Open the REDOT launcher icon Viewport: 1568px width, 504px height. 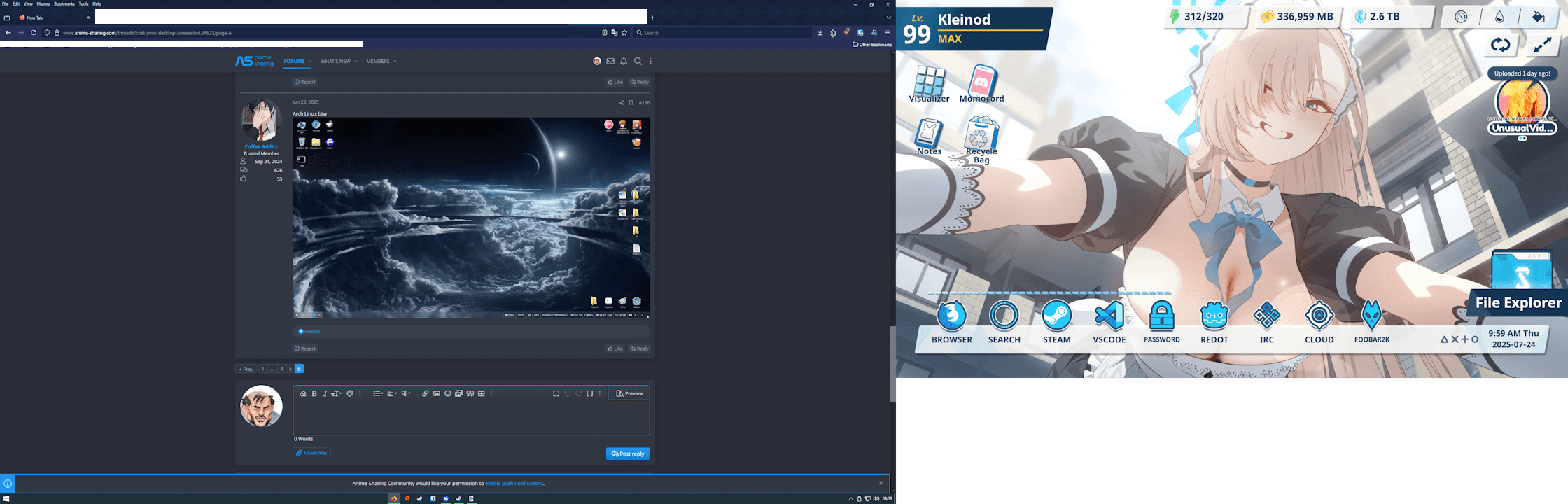(1214, 322)
